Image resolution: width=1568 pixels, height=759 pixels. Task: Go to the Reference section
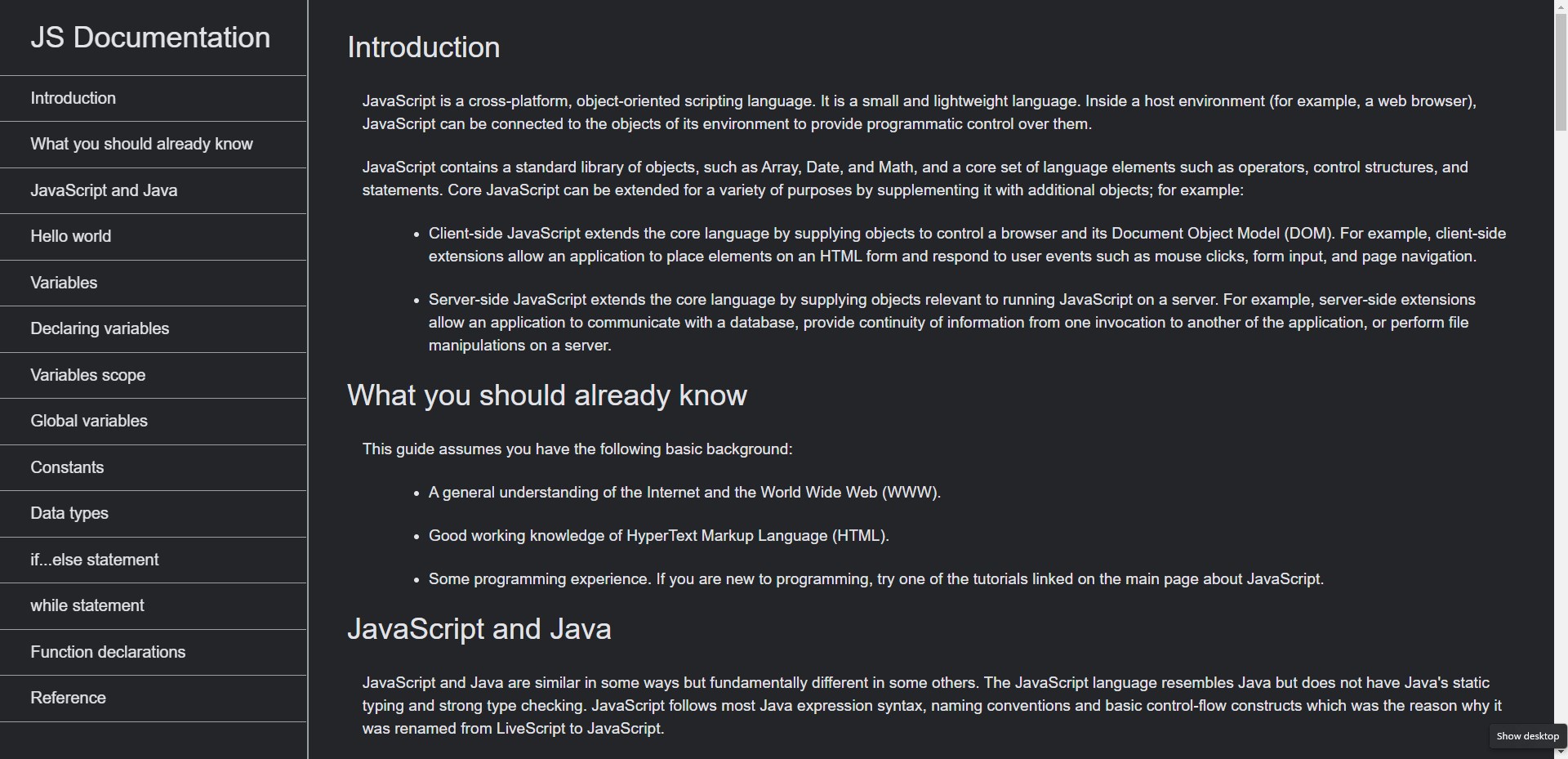[68, 698]
